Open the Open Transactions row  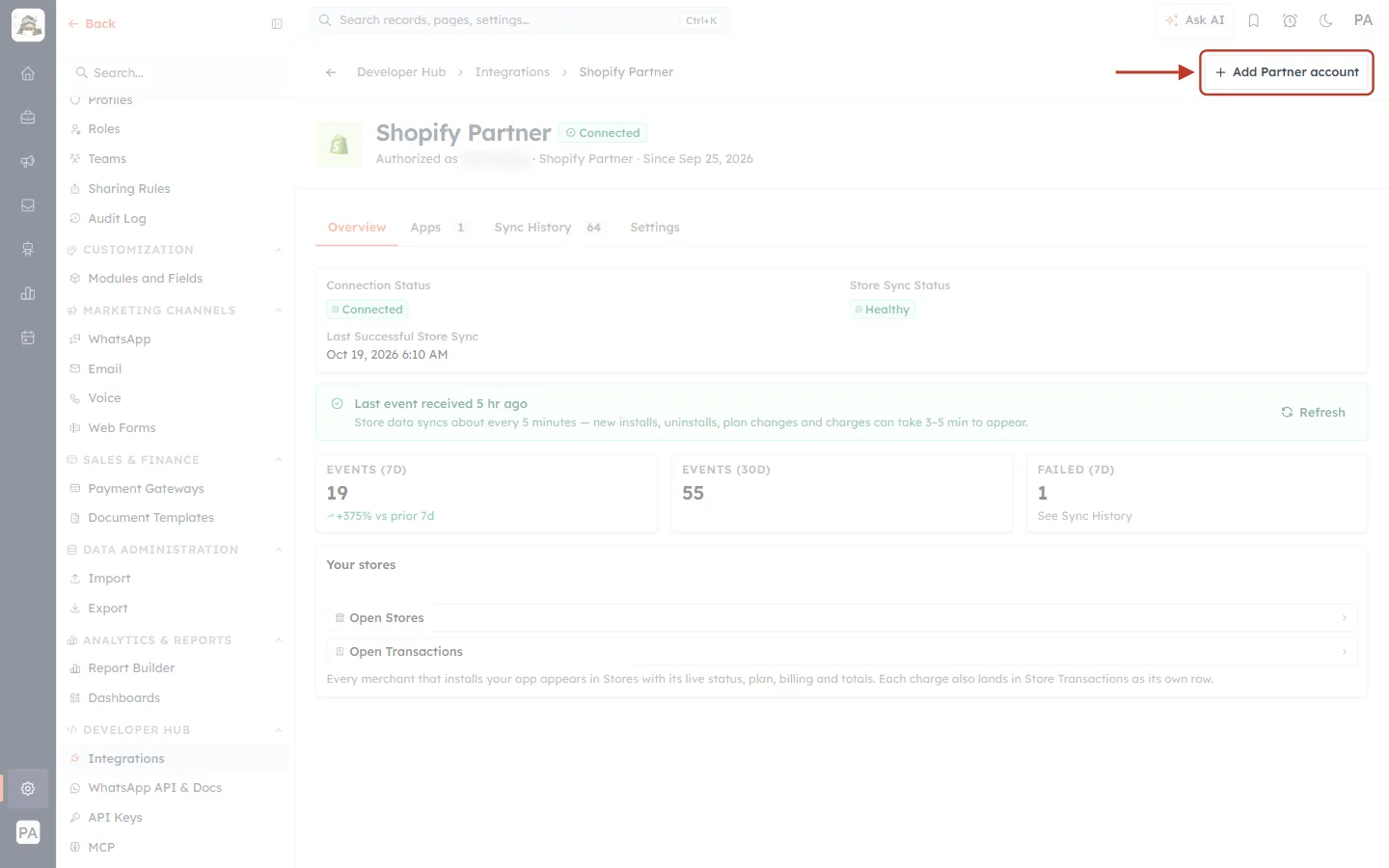[x=842, y=652]
